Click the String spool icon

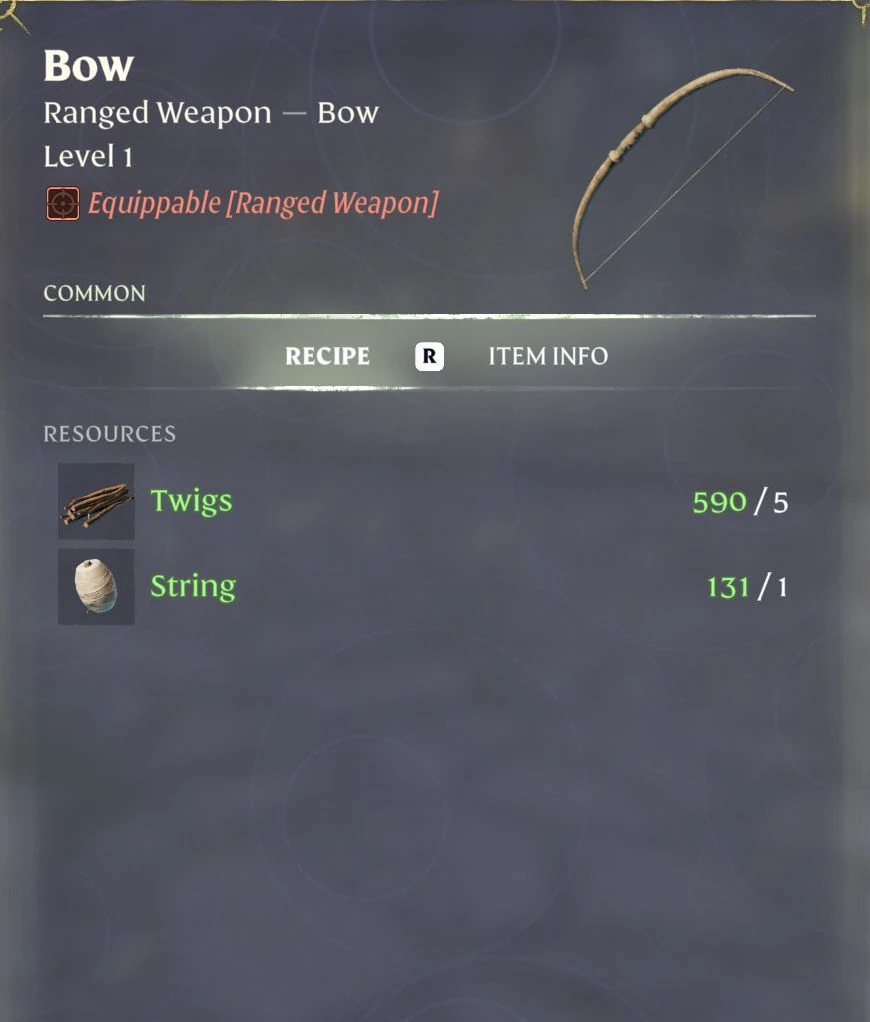coord(96,587)
